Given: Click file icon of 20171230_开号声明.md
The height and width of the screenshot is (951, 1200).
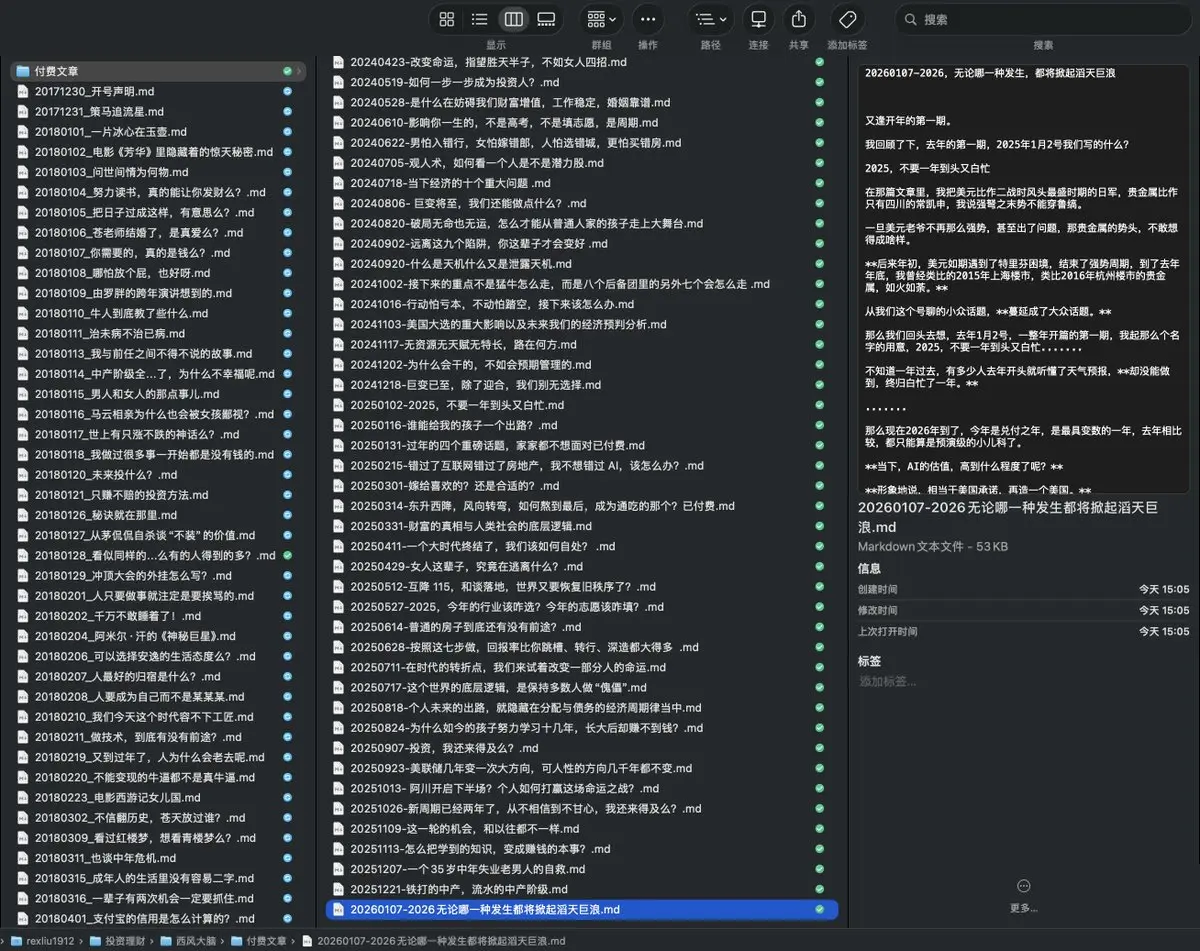Looking at the screenshot, I should point(22,91).
